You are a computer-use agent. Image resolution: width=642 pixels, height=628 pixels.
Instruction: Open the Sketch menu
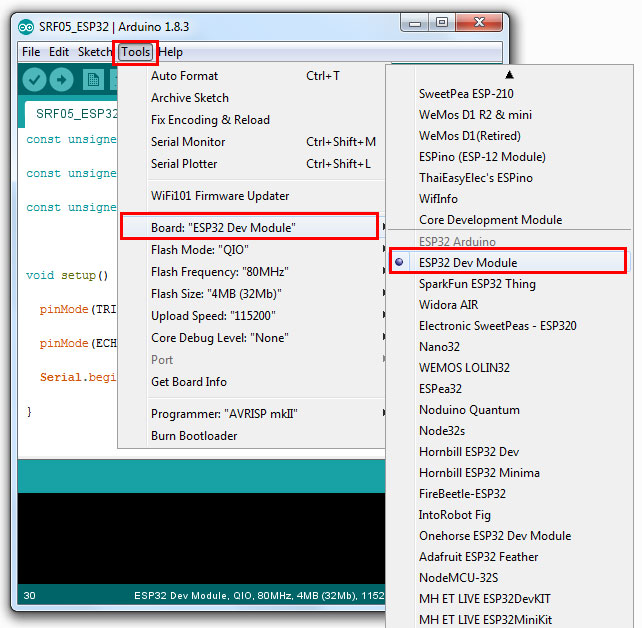pyautogui.click(x=95, y=52)
